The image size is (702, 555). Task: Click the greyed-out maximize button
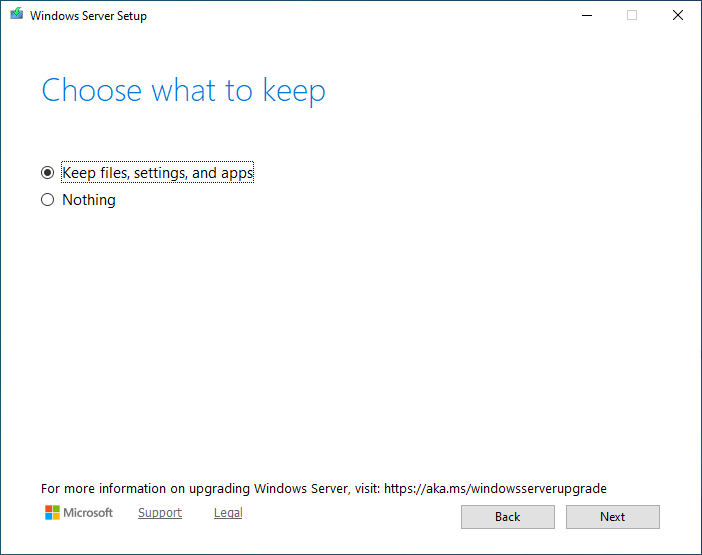tap(632, 15)
